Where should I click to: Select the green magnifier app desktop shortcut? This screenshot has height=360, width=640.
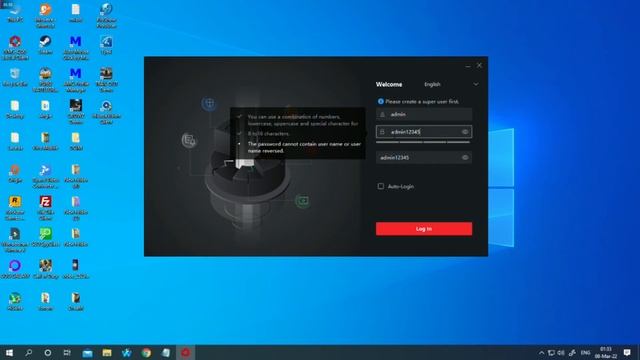(45, 237)
